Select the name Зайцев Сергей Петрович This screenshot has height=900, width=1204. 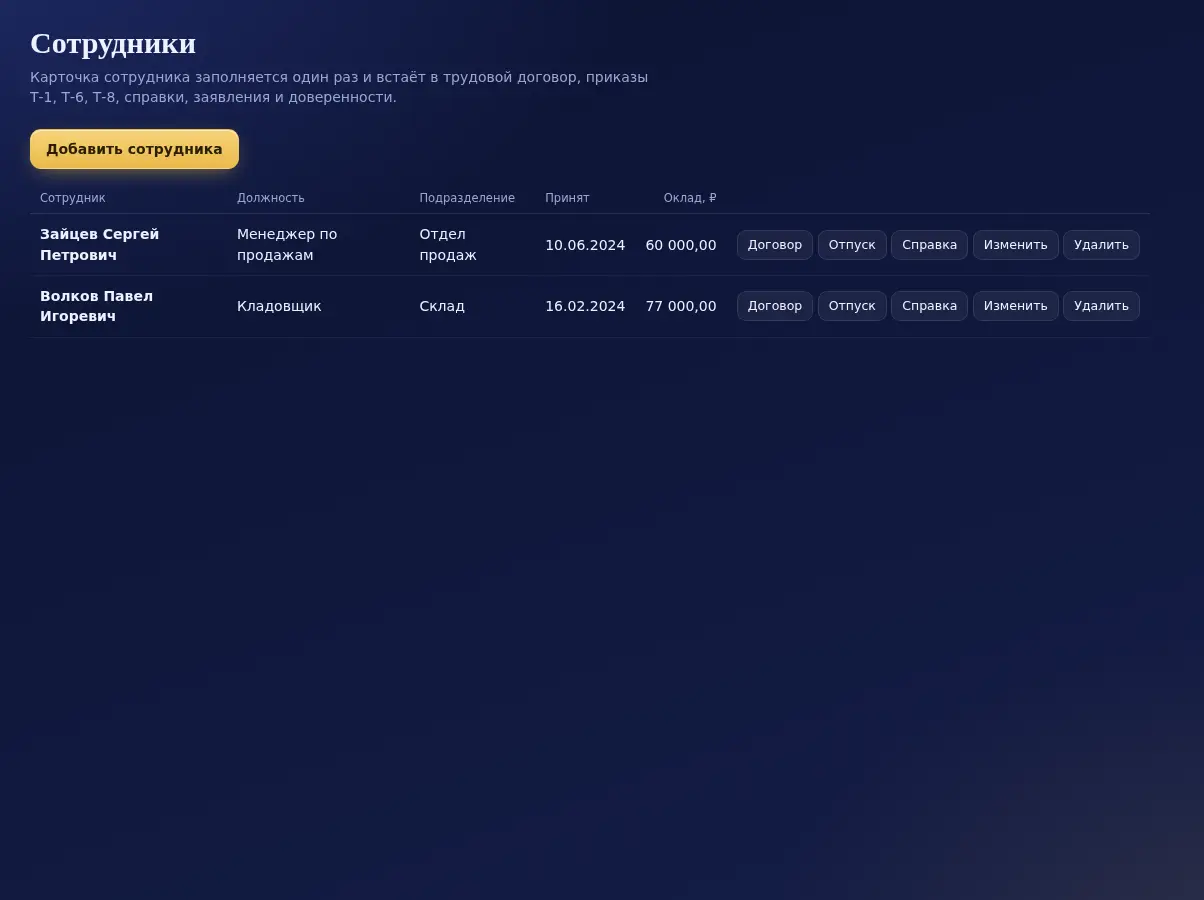[100, 245]
